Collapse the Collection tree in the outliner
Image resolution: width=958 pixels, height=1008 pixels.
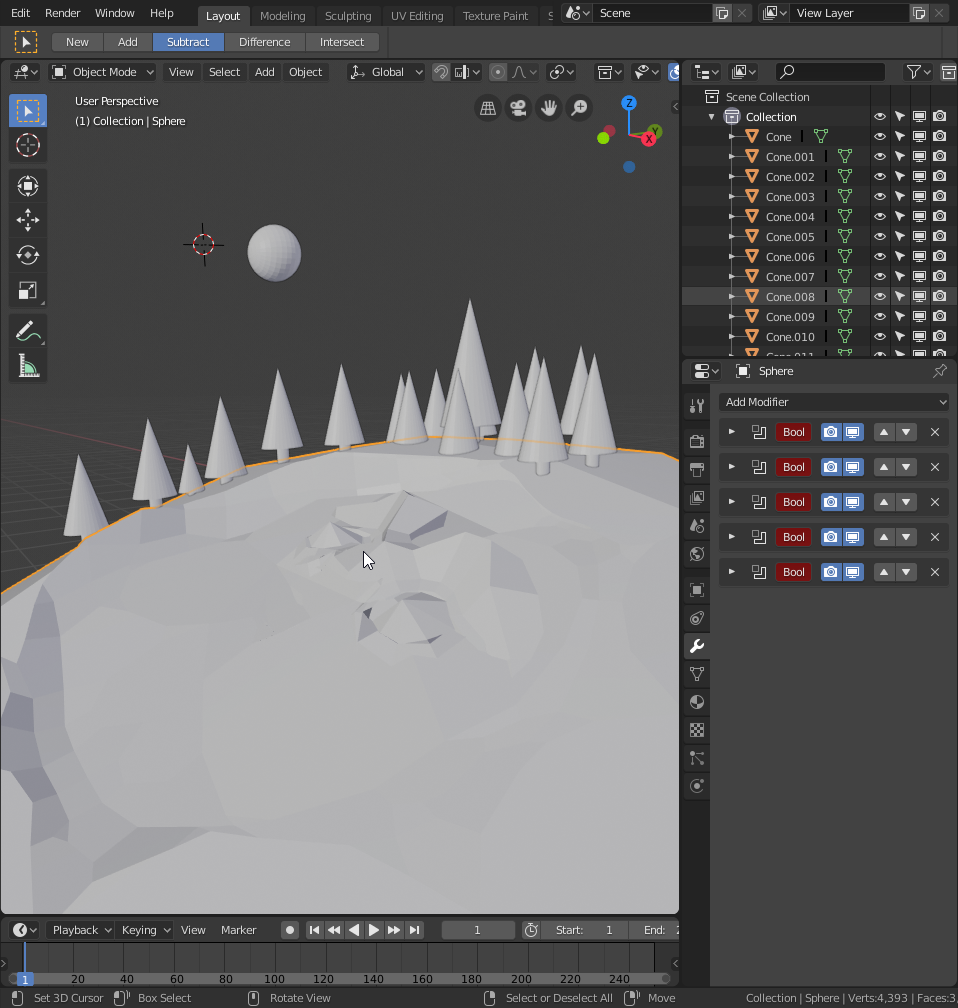pyautogui.click(x=711, y=116)
